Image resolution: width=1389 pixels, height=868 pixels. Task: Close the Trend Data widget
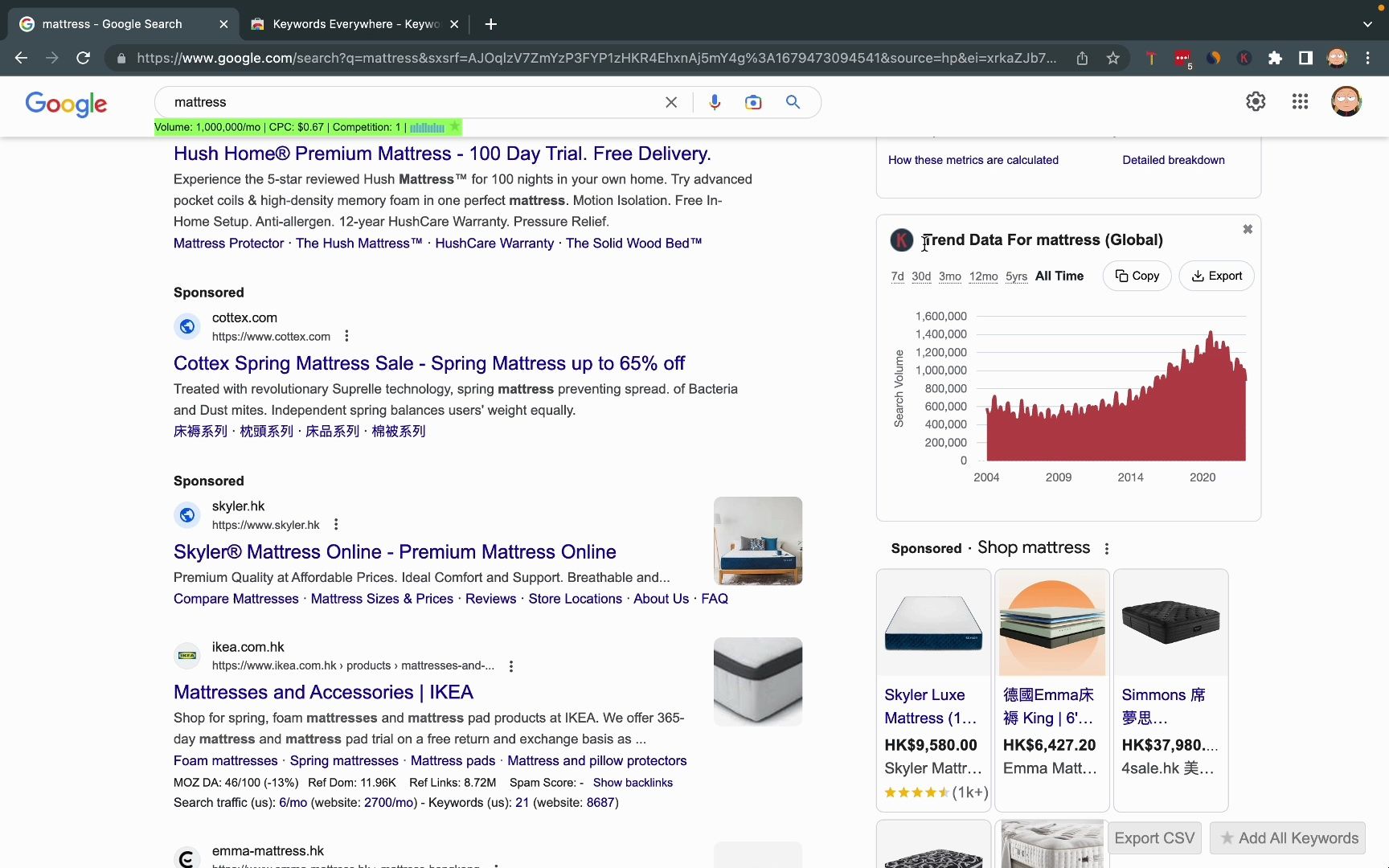[x=1248, y=229]
